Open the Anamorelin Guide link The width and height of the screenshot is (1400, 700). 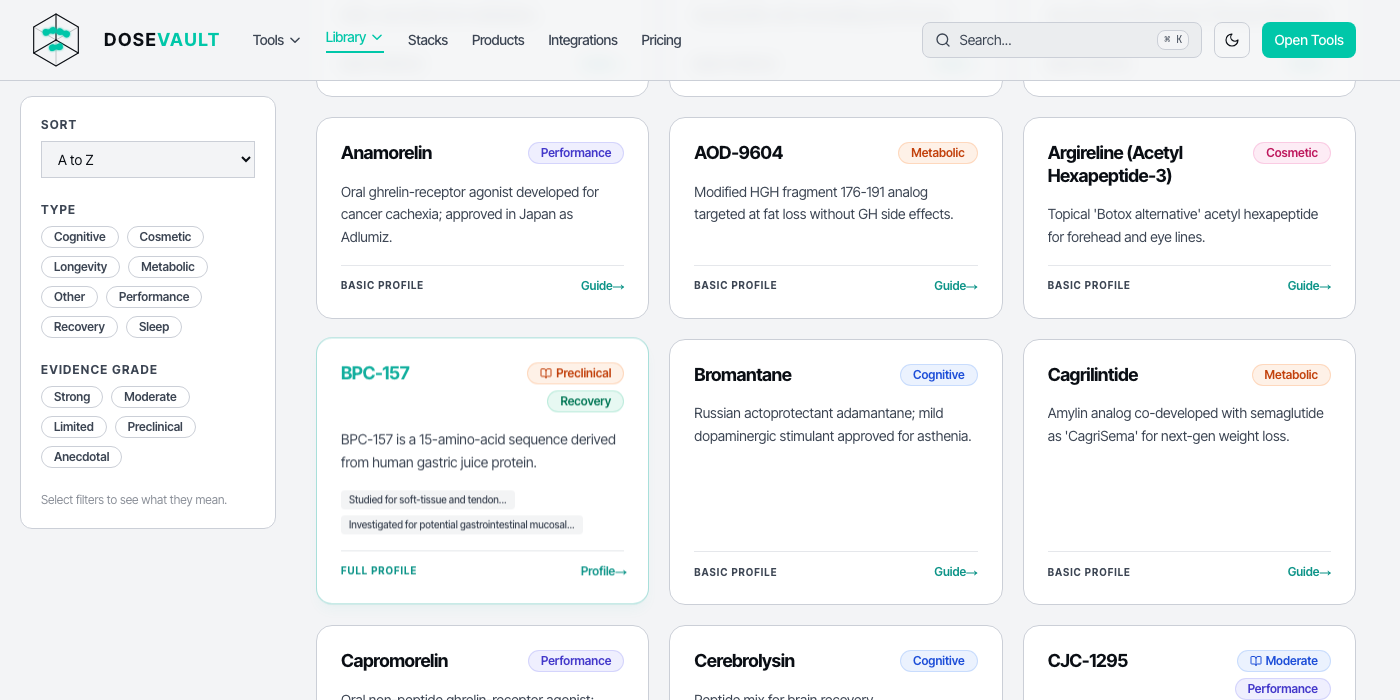602,286
